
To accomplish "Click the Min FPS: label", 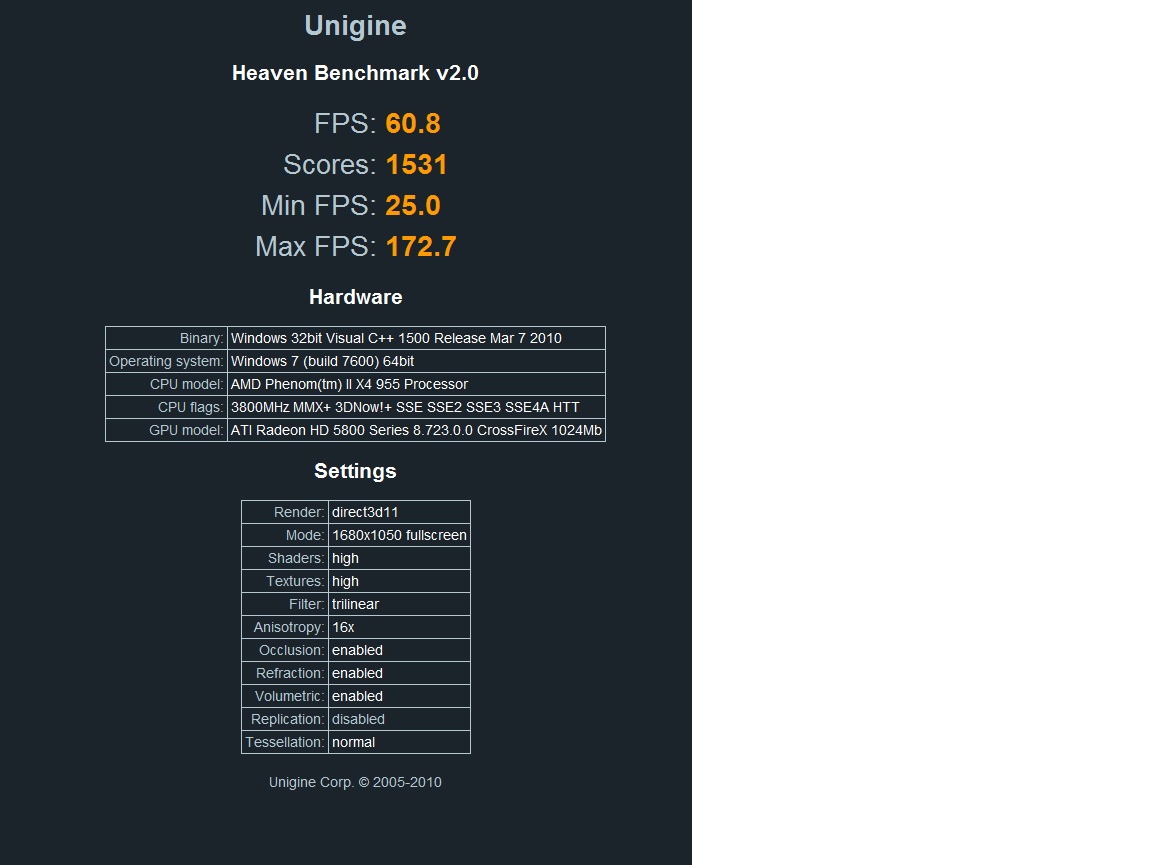I will [x=319, y=206].
